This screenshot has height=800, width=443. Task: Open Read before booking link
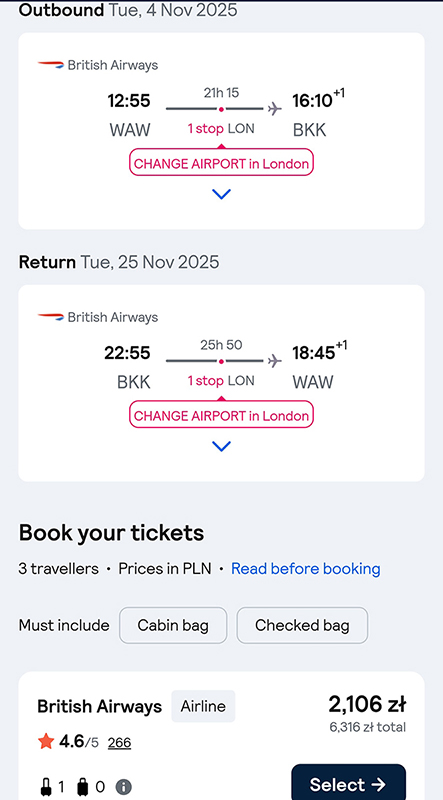coord(306,568)
